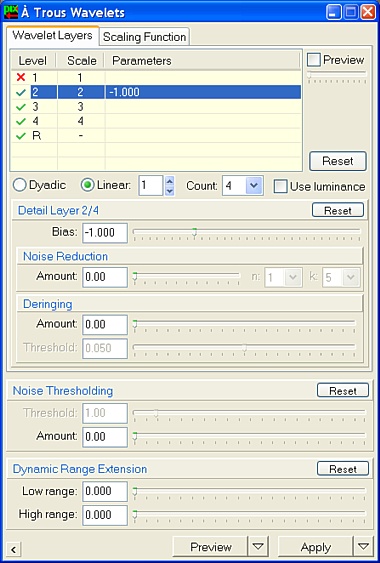Reset the Dynamic Range Extension section

pos(343,469)
